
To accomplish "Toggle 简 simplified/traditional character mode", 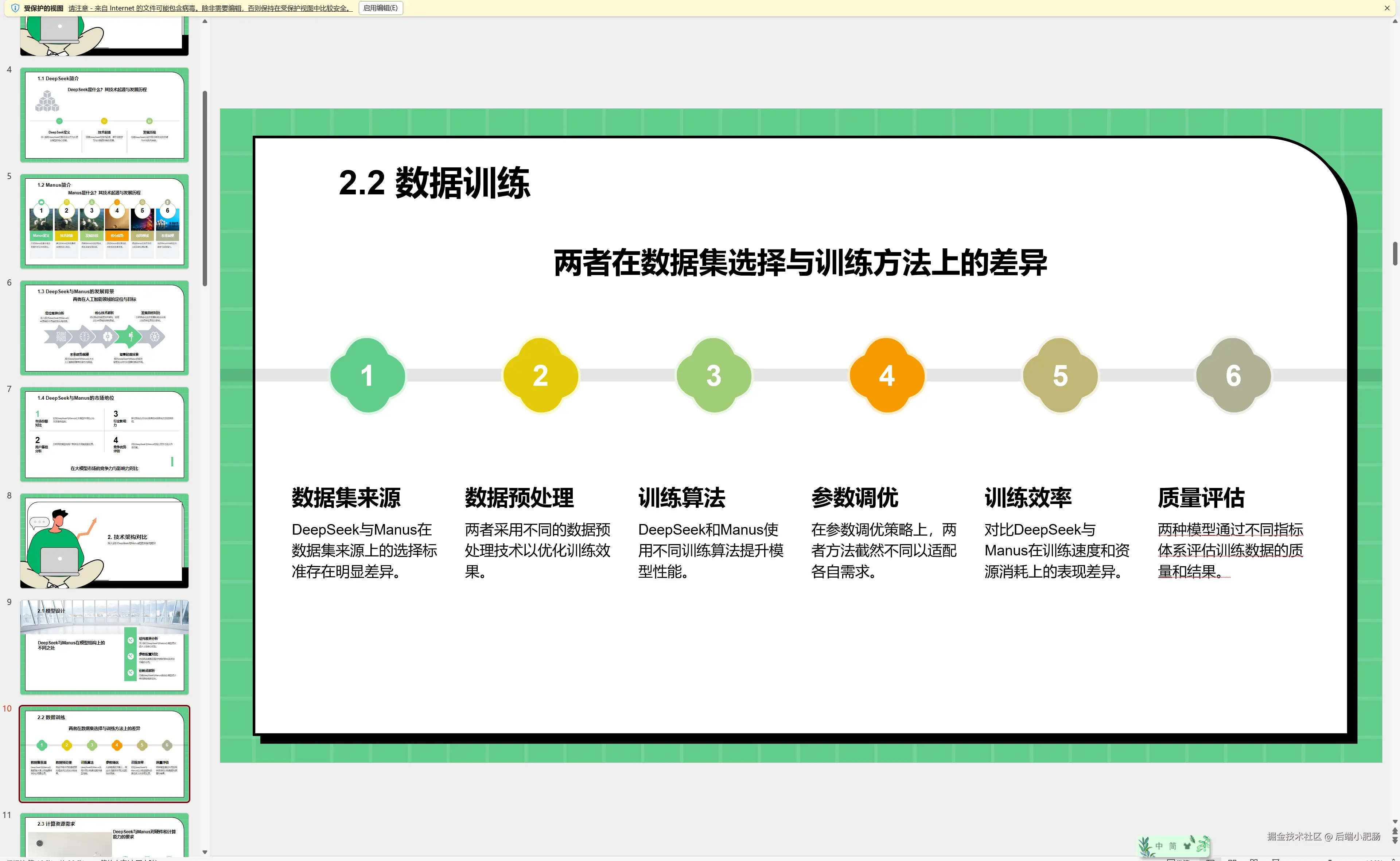I will coord(1172,846).
